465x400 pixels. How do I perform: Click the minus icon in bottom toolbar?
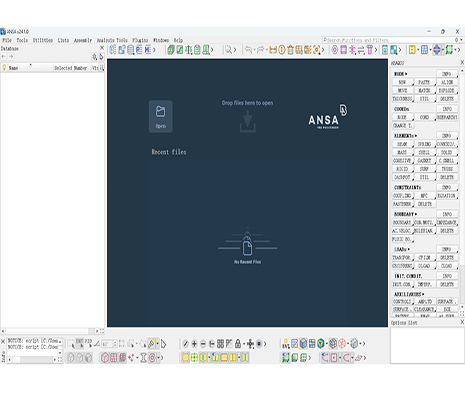tap(203, 344)
